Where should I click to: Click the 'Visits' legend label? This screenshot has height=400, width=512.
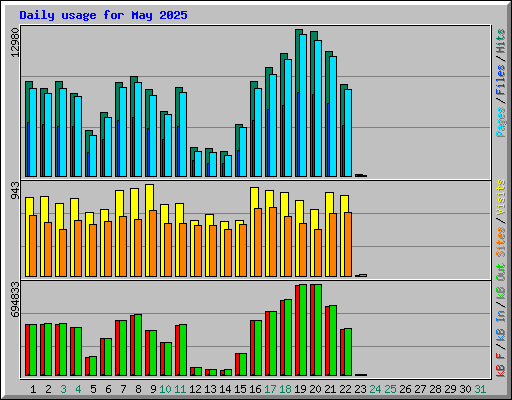pos(501,197)
